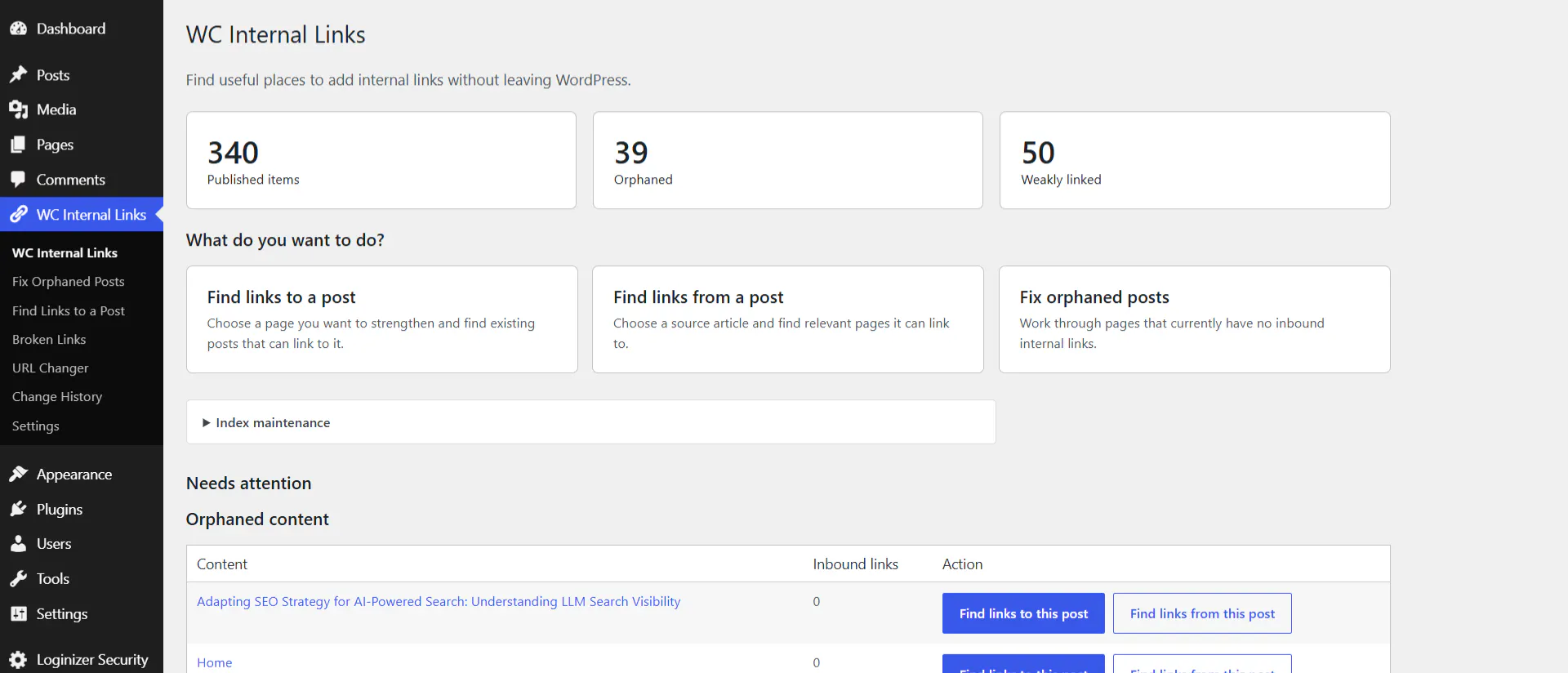Click the Posts pushpin icon
This screenshot has width=1568, height=673.
pos(18,75)
